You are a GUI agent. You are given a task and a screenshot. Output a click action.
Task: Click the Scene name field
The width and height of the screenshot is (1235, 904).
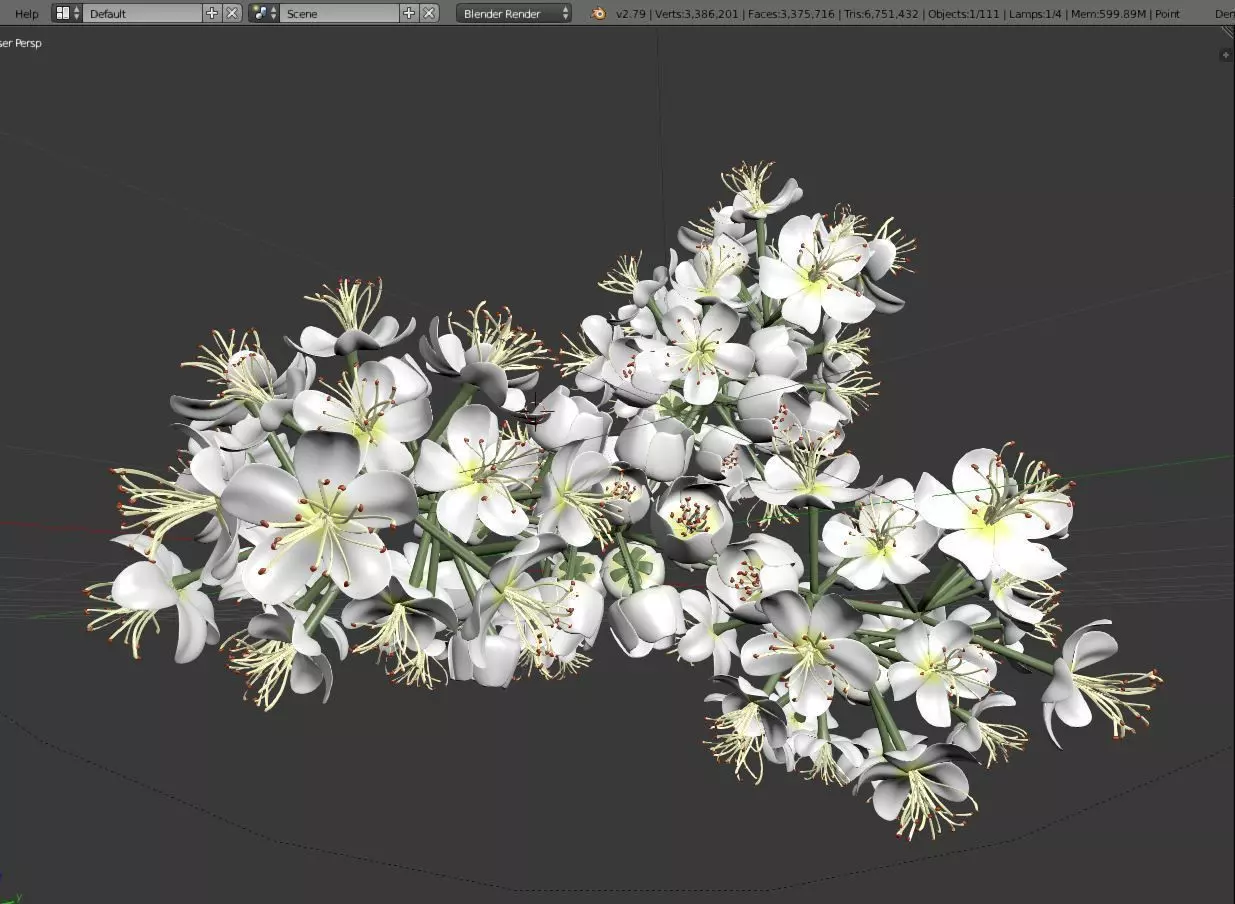[x=339, y=13]
